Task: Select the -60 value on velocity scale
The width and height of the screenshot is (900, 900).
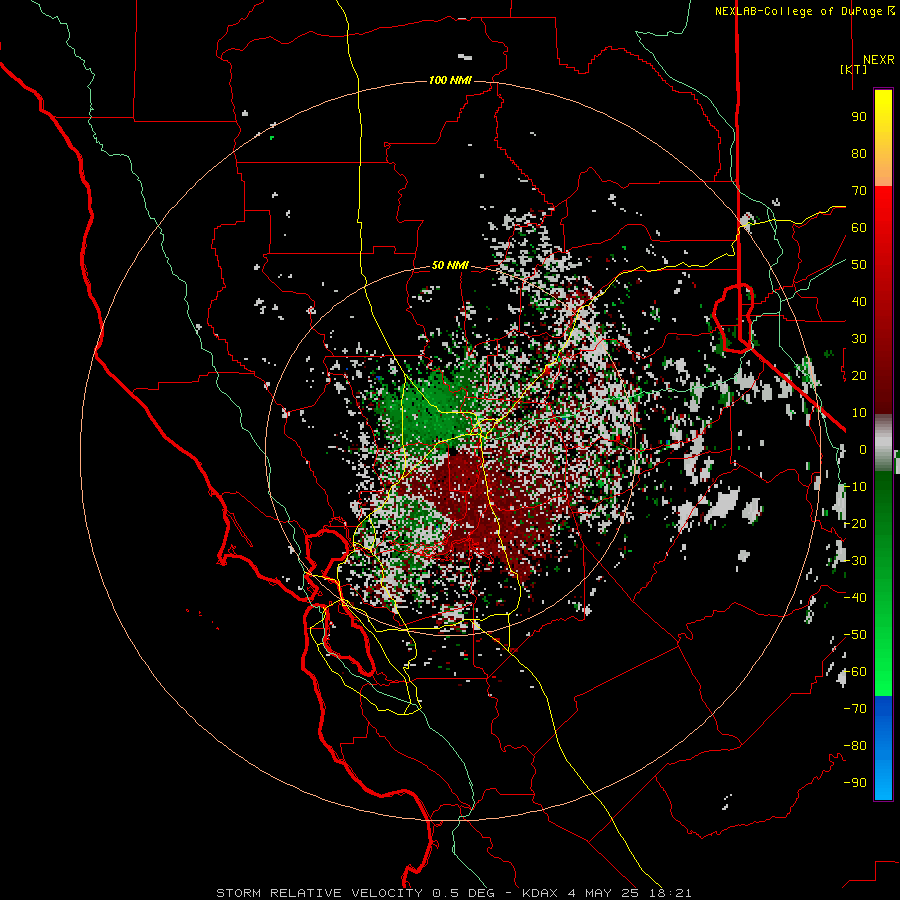Action: (855, 672)
